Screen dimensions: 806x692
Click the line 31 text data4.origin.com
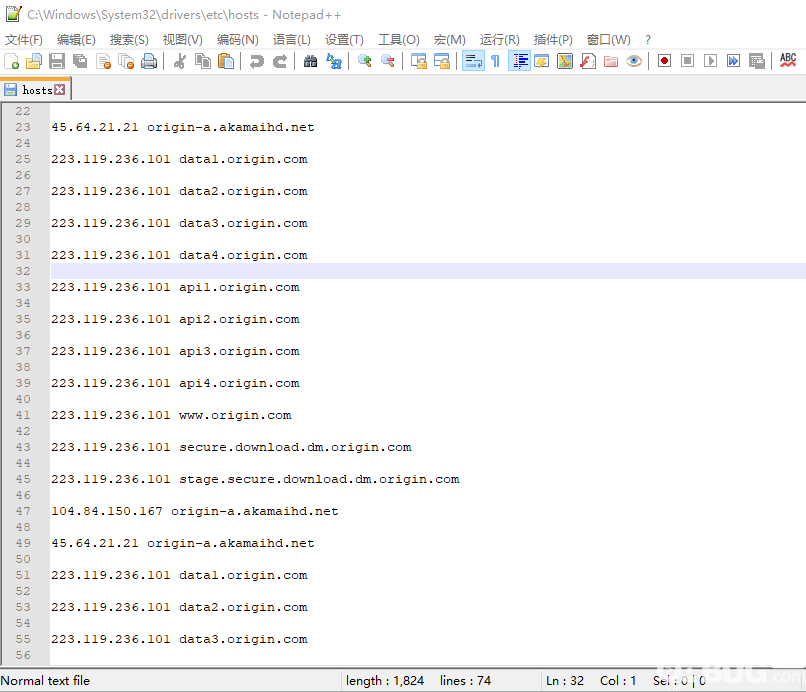(x=243, y=256)
